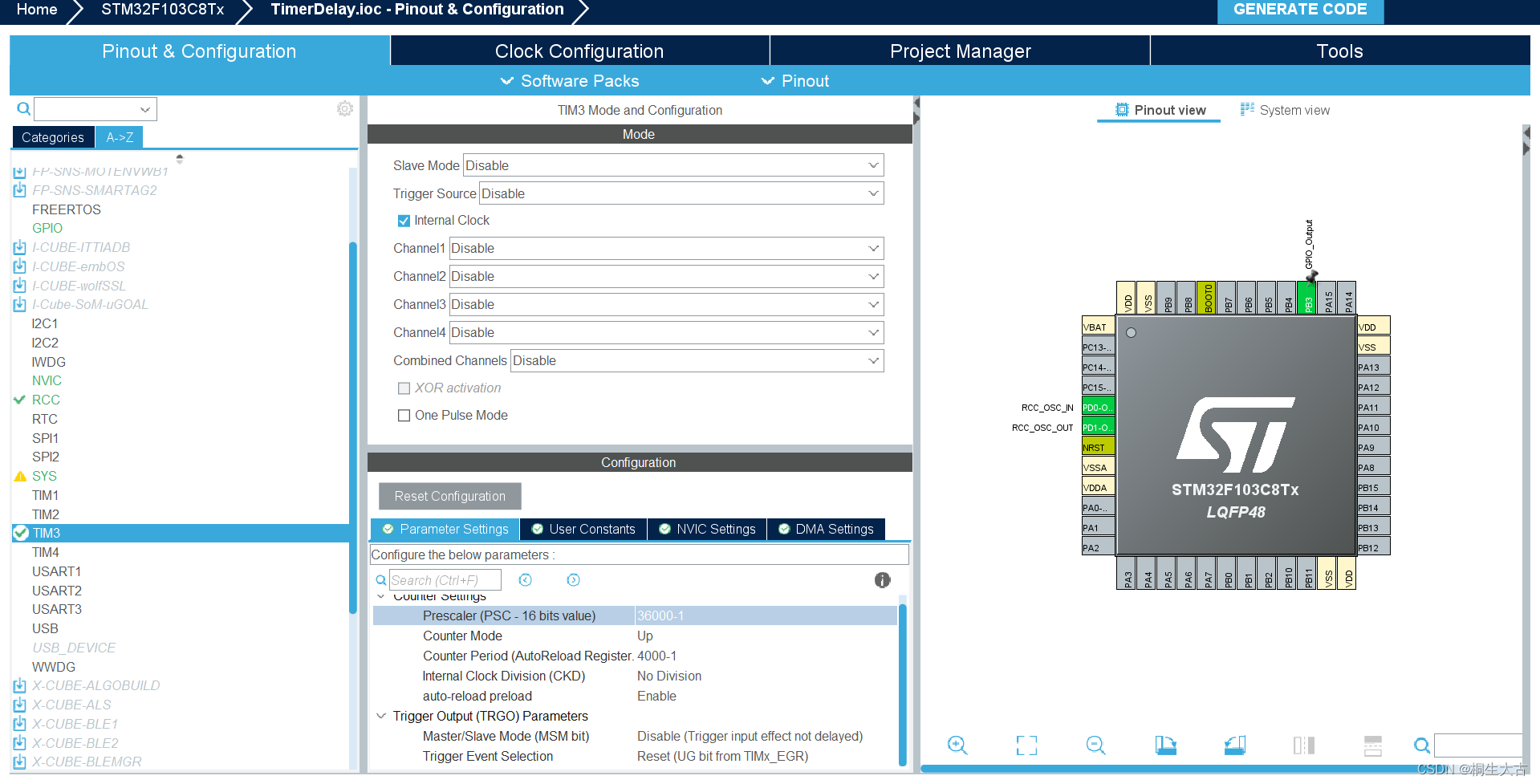Viewport: 1540px width, 784px height.
Task: Zoom out of the pinout view
Action: [x=1095, y=745]
